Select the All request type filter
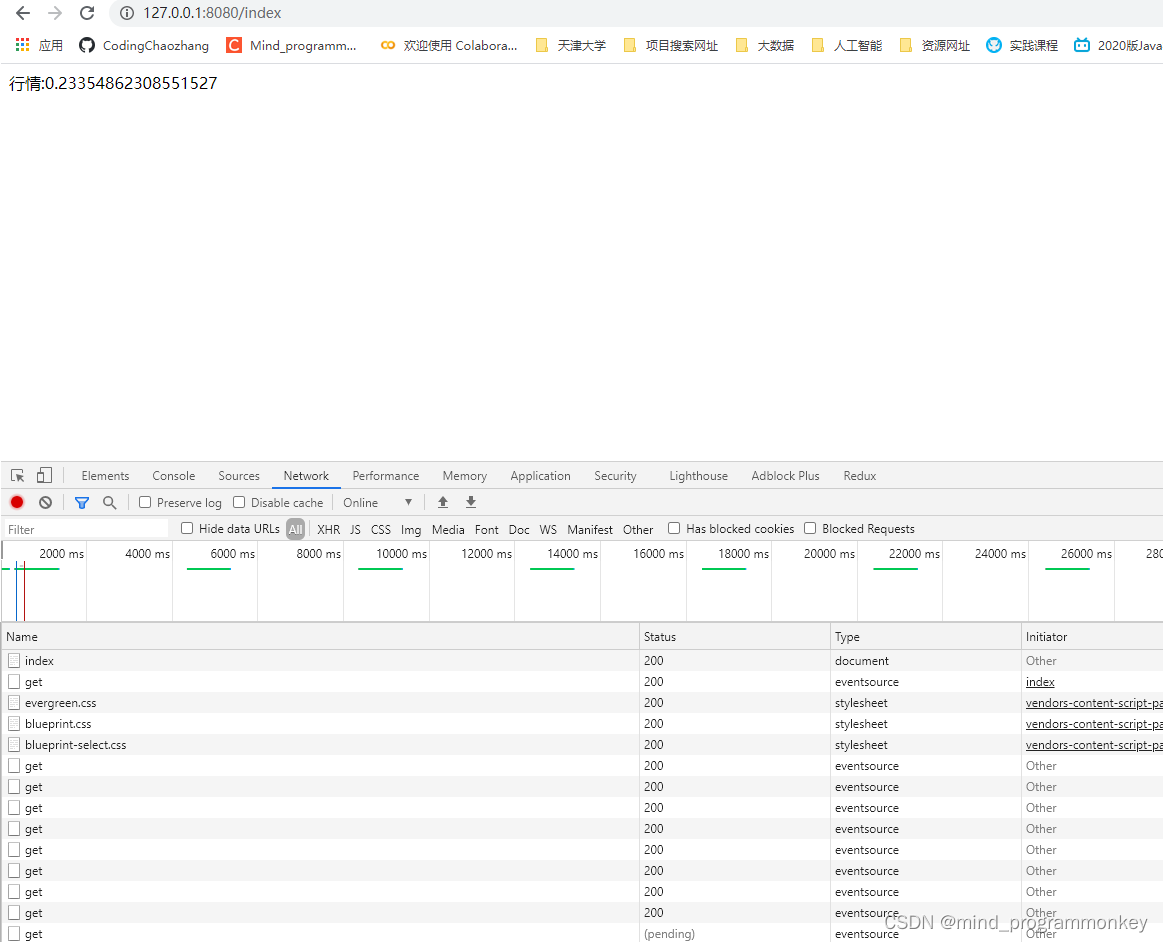 click(x=295, y=529)
